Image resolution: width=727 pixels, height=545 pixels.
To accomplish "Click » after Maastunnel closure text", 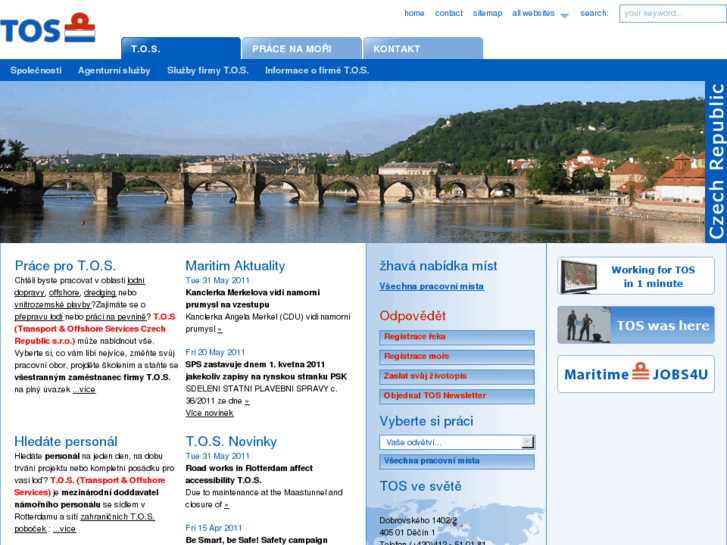I will [227, 505].
